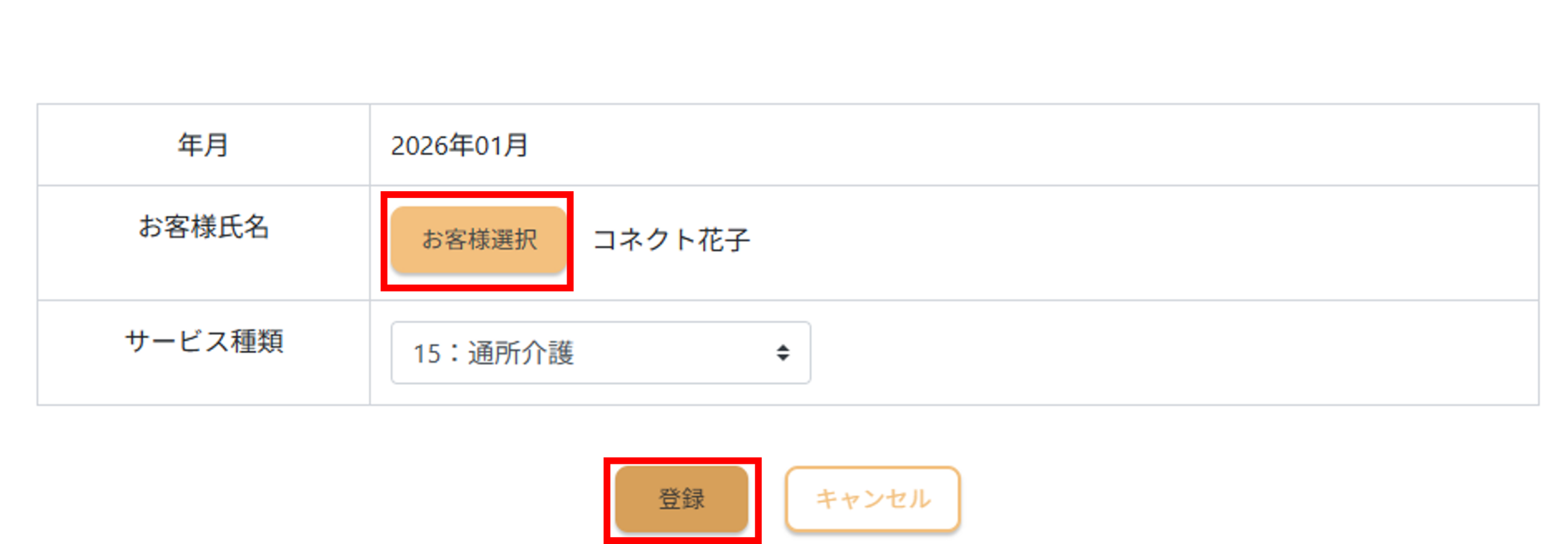Viewport: 1568px width, 544px height.
Task: Click the name shown beside お客様選択
Action: 671,240
